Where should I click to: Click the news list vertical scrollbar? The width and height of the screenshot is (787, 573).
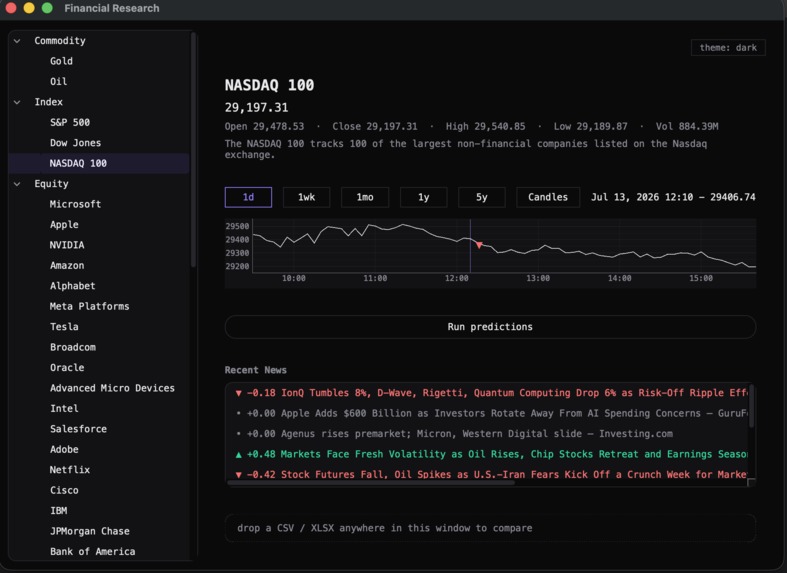(x=751, y=406)
